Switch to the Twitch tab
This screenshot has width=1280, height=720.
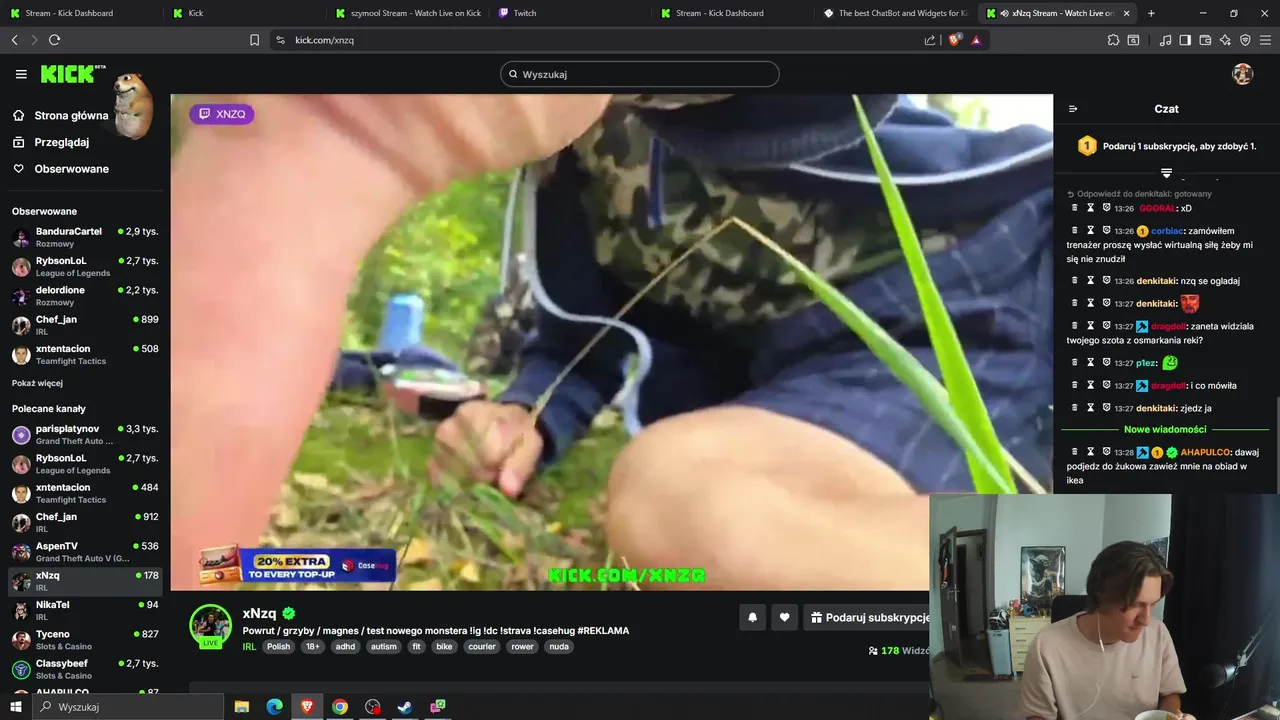click(x=570, y=13)
